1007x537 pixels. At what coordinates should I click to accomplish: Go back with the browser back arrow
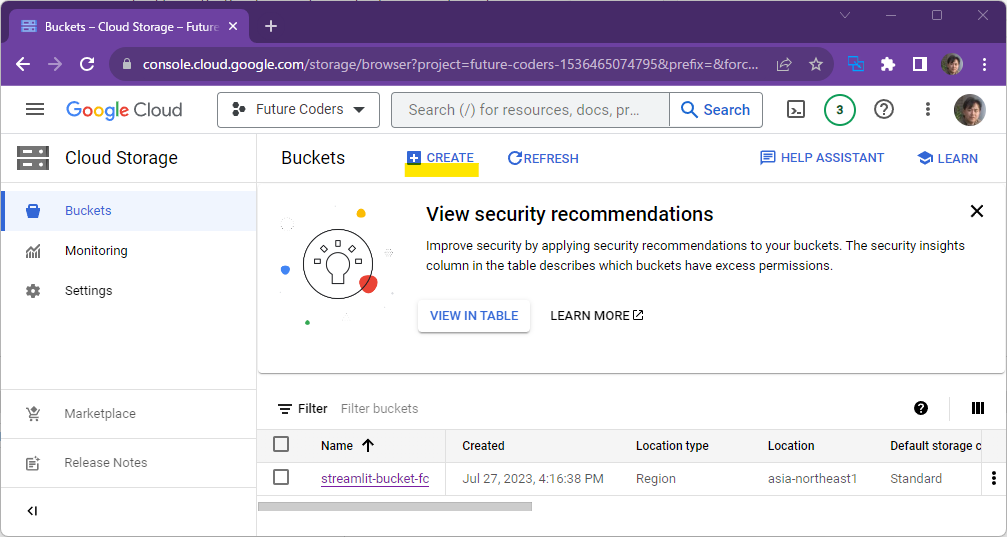pyautogui.click(x=23, y=64)
